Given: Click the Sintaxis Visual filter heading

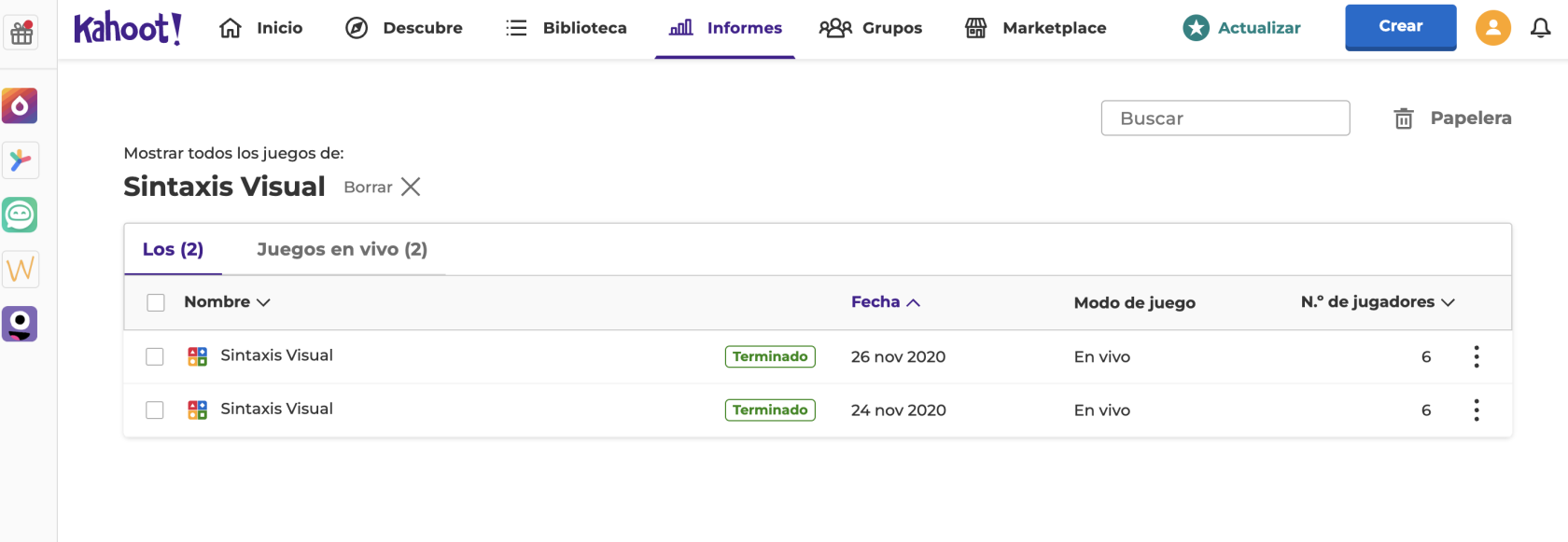Looking at the screenshot, I should [224, 187].
